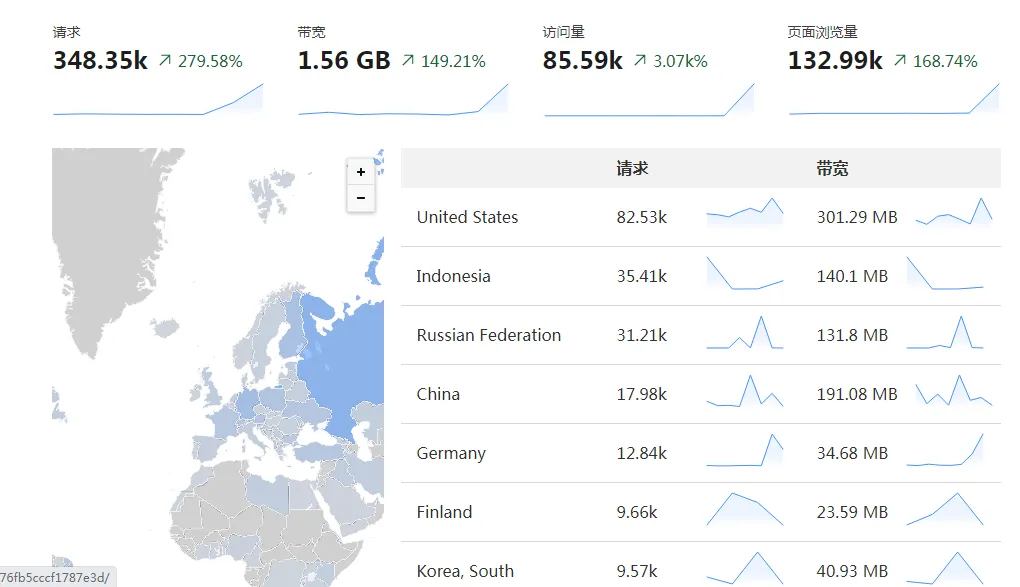Click the 带宽 total sparkline chart
This screenshot has width=1020, height=587.
[x=403, y=100]
